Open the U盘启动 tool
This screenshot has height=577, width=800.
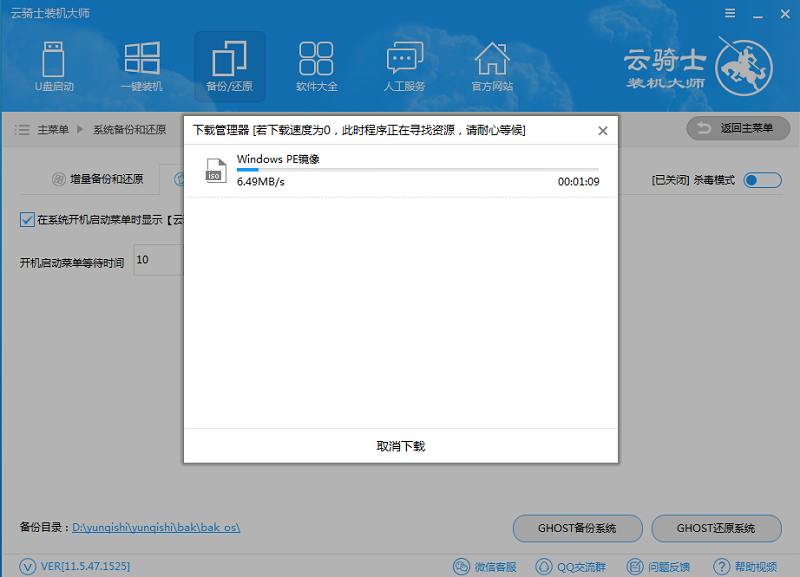point(54,66)
